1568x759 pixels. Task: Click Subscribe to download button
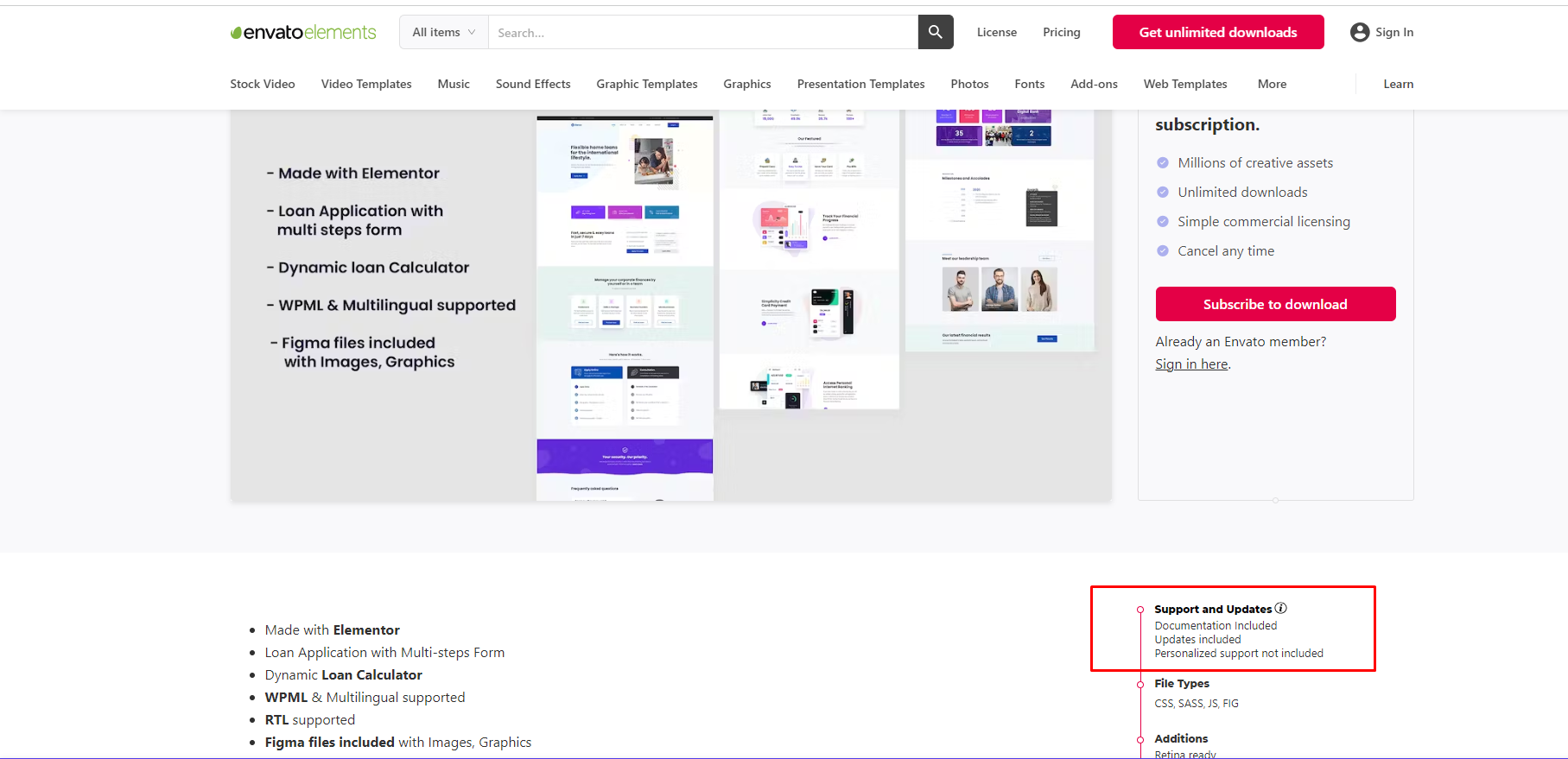pyautogui.click(x=1275, y=304)
